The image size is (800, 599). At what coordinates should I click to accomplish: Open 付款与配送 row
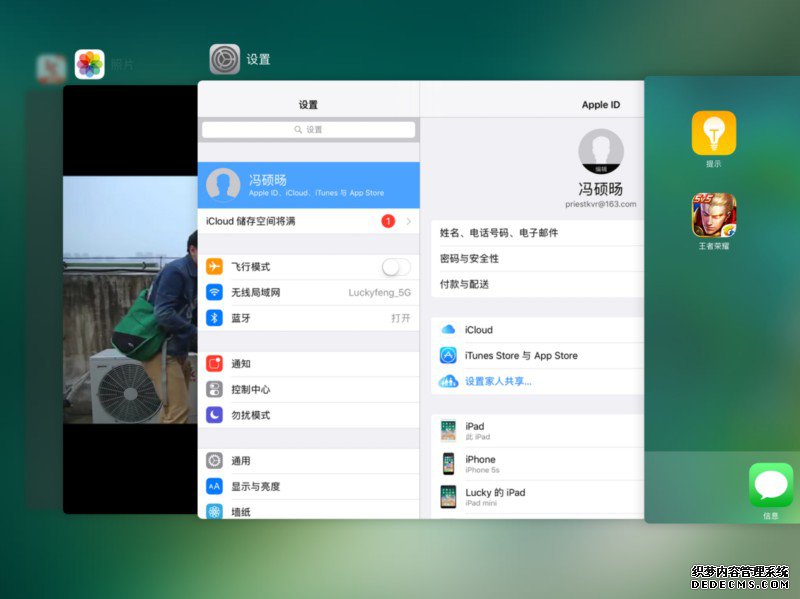pyautogui.click(x=537, y=284)
